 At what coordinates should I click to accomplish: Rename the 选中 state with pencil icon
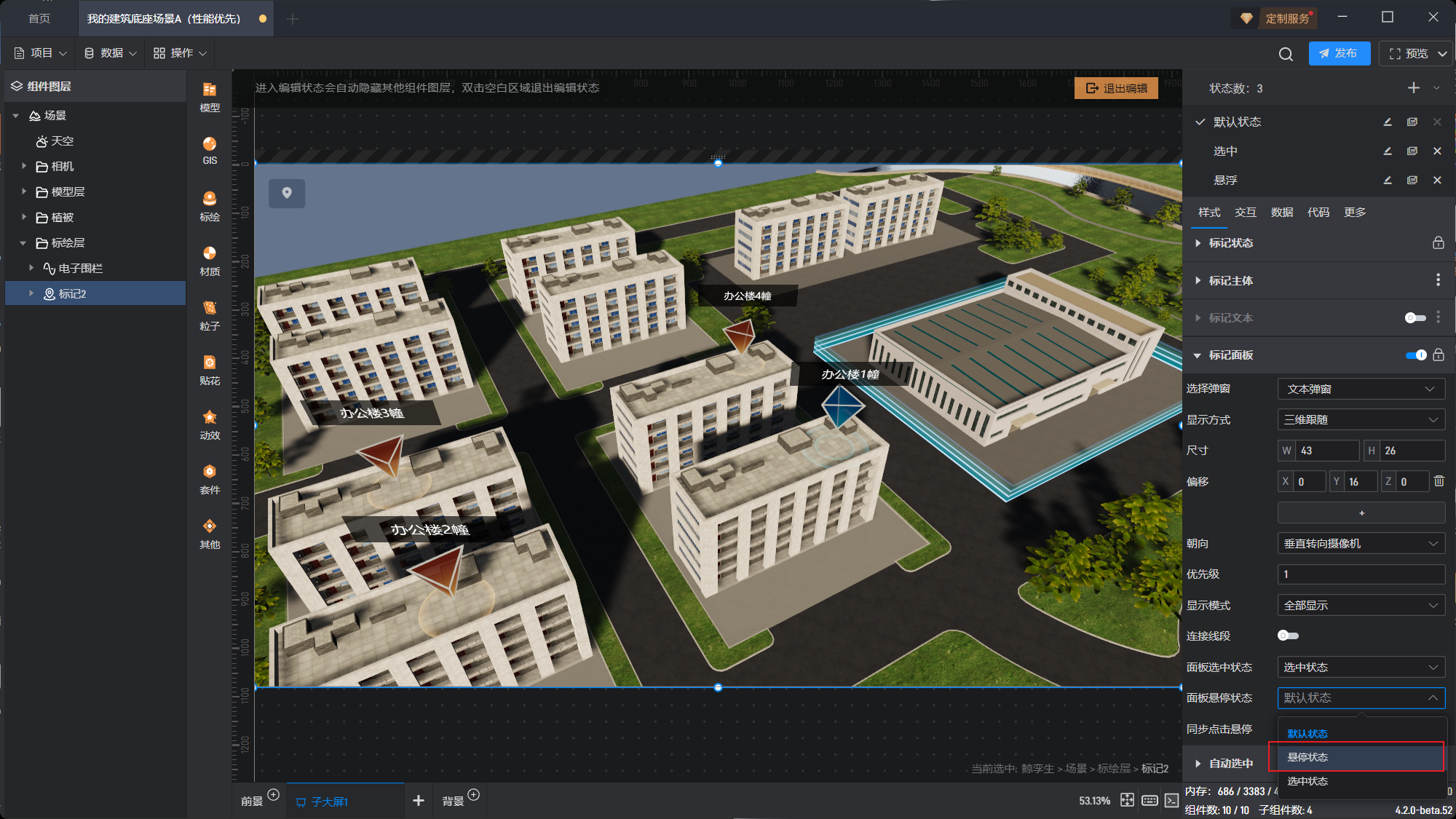(1388, 151)
